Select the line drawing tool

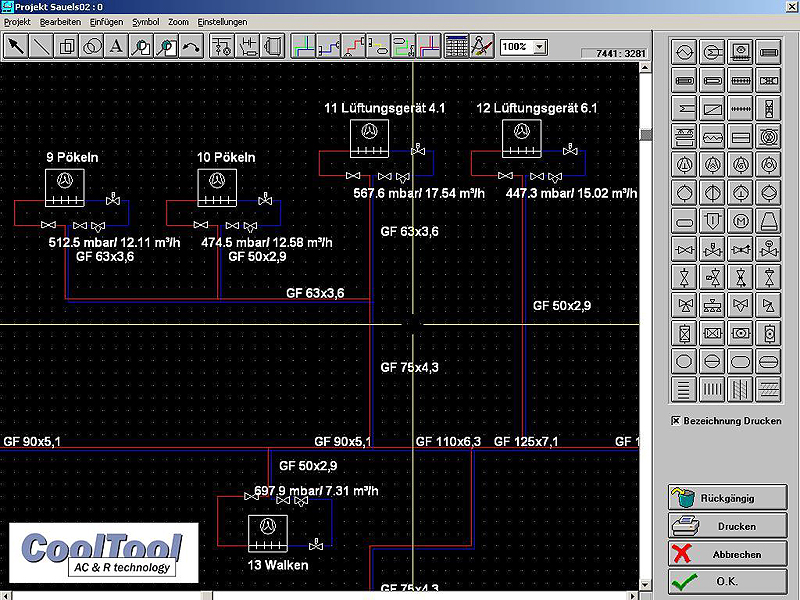(41, 46)
